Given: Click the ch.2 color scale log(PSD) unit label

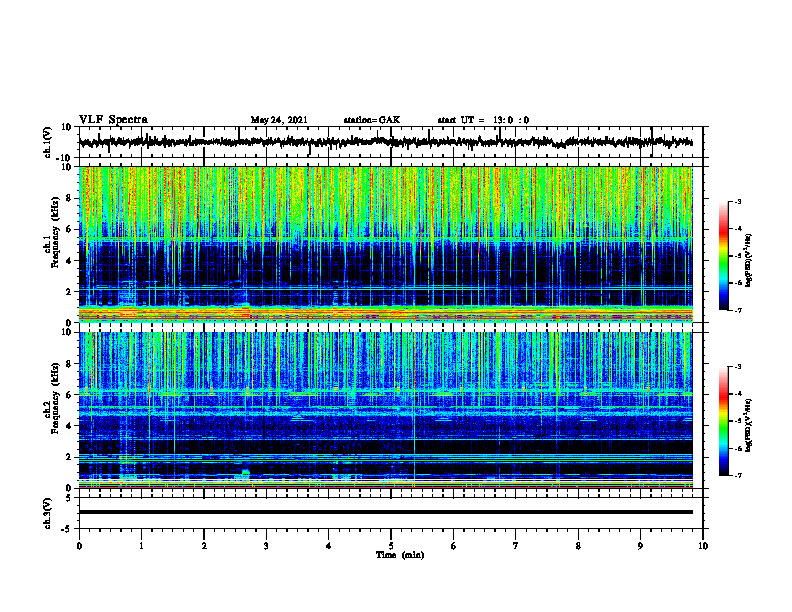Looking at the screenshot, I should pos(749,425).
